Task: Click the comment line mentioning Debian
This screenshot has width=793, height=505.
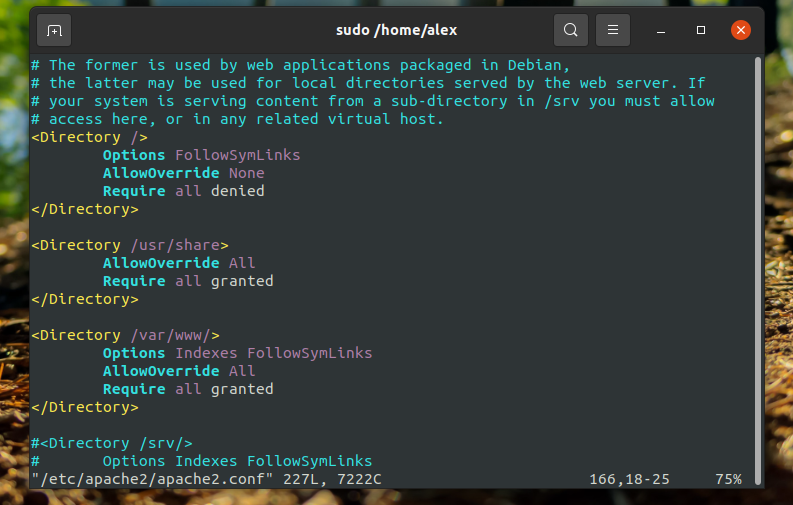Action: pyautogui.click(x=300, y=65)
